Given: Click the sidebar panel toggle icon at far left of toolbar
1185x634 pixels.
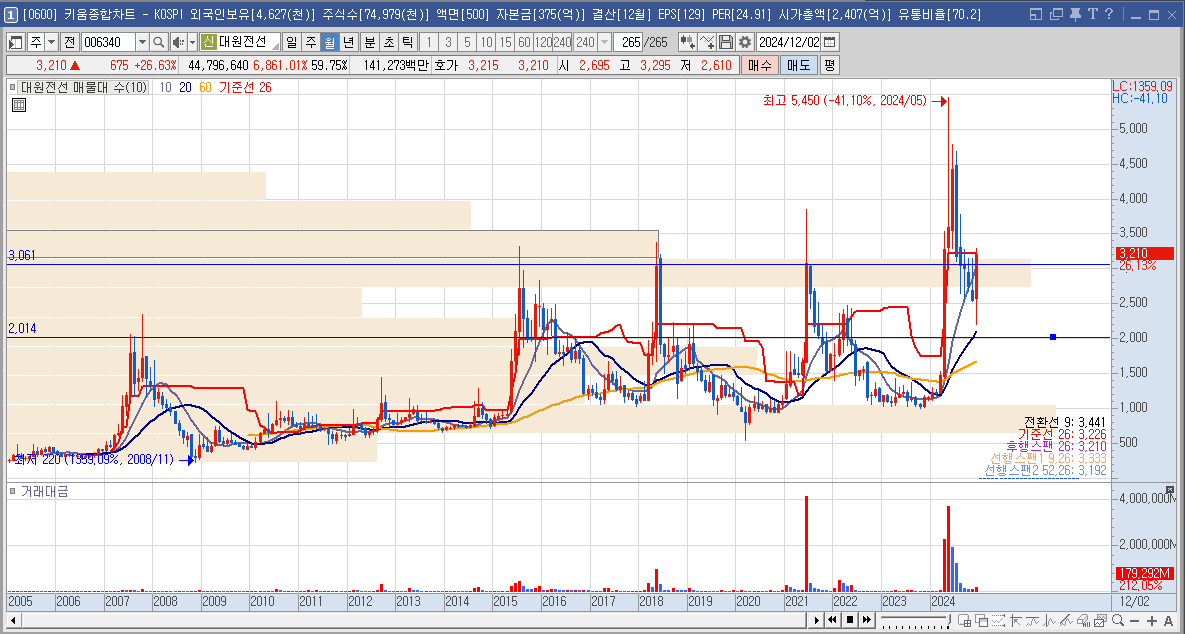Looking at the screenshot, I should click(x=15, y=42).
